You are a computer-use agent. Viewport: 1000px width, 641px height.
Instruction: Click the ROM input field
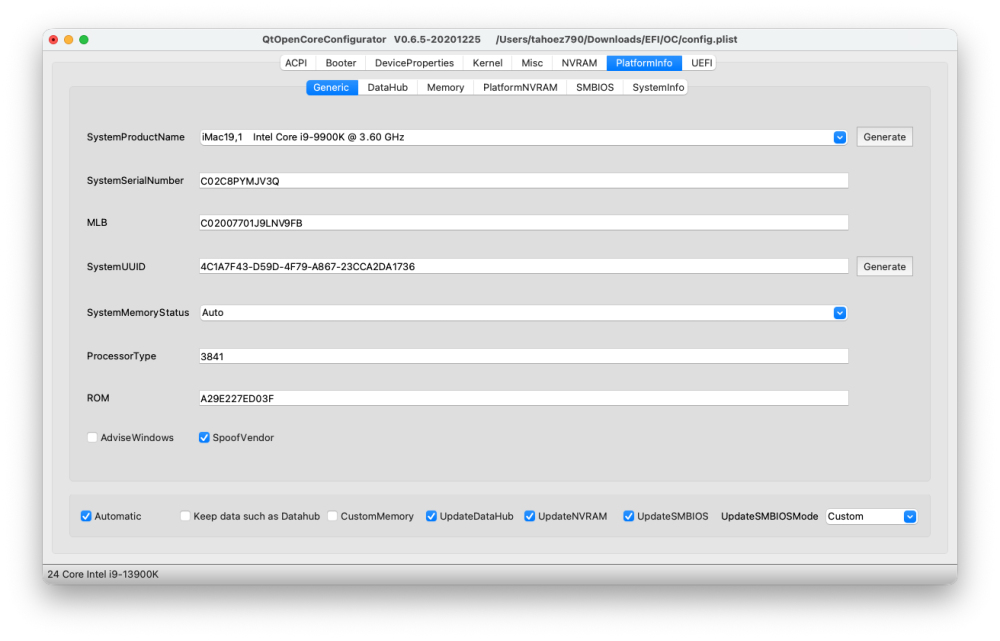coord(523,399)
